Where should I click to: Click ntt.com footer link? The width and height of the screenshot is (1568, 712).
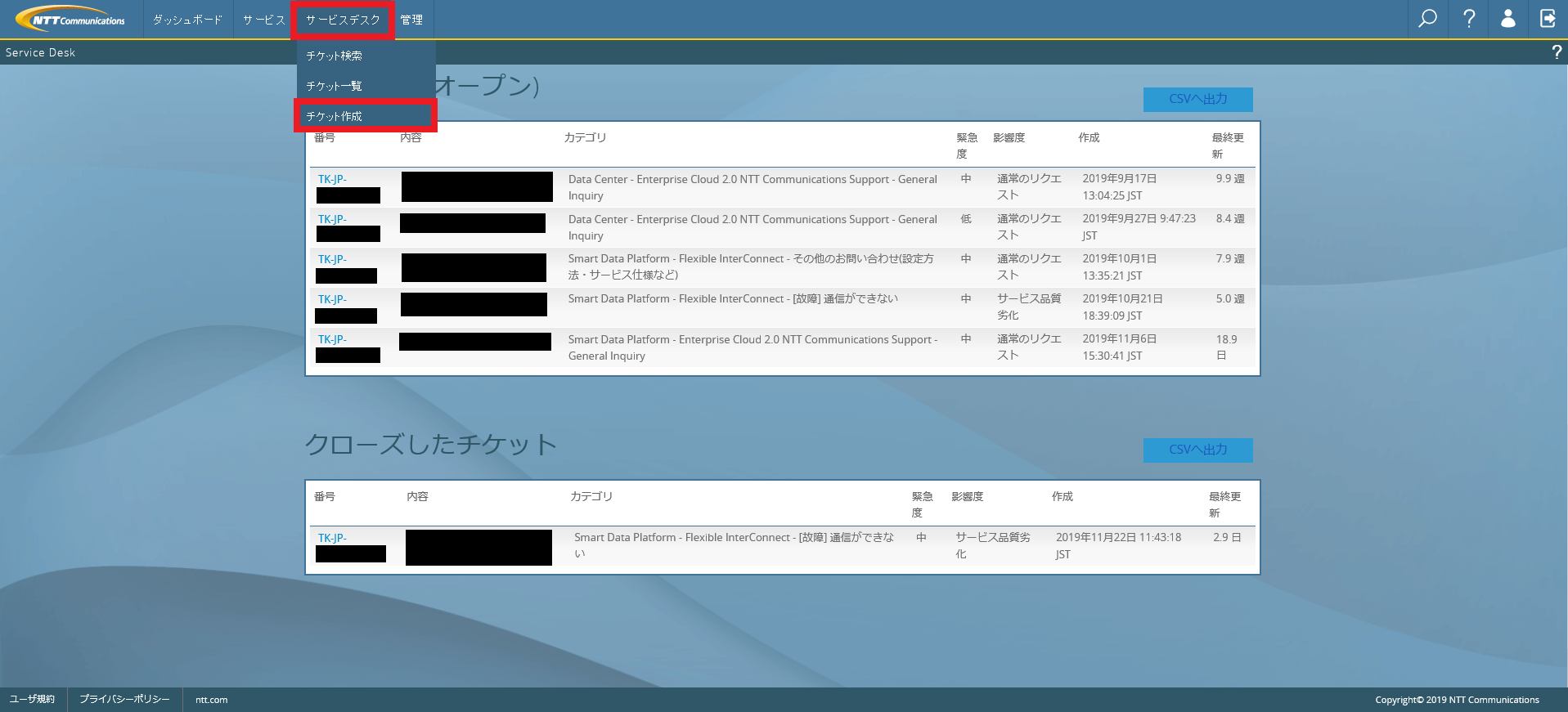211,700
